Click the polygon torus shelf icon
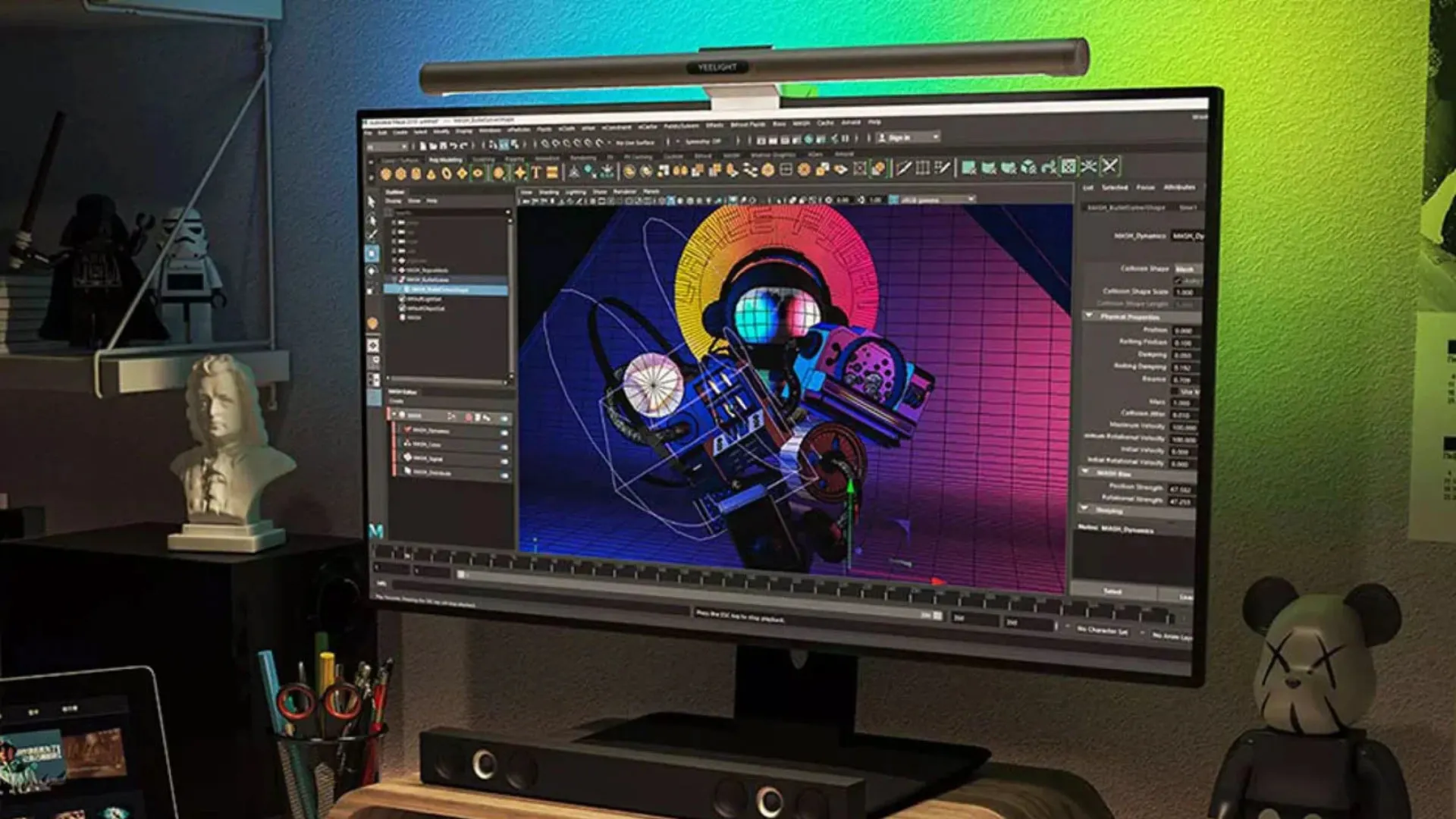The height and width of the screenshot is (819, 1456). [x=447, y=174]
